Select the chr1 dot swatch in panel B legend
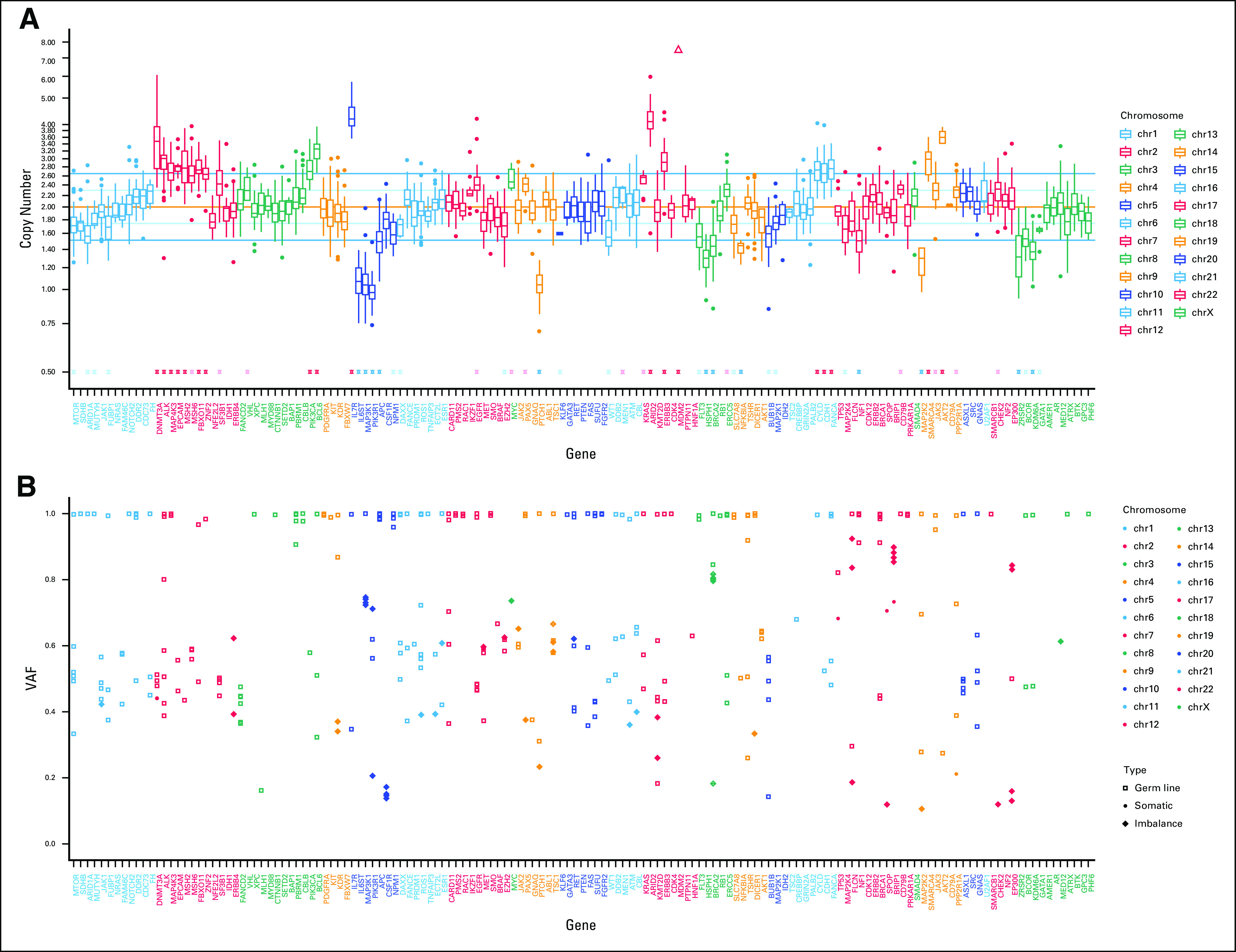The image size is (1236, 952). pyautogui.click(x=1125, y=529)
